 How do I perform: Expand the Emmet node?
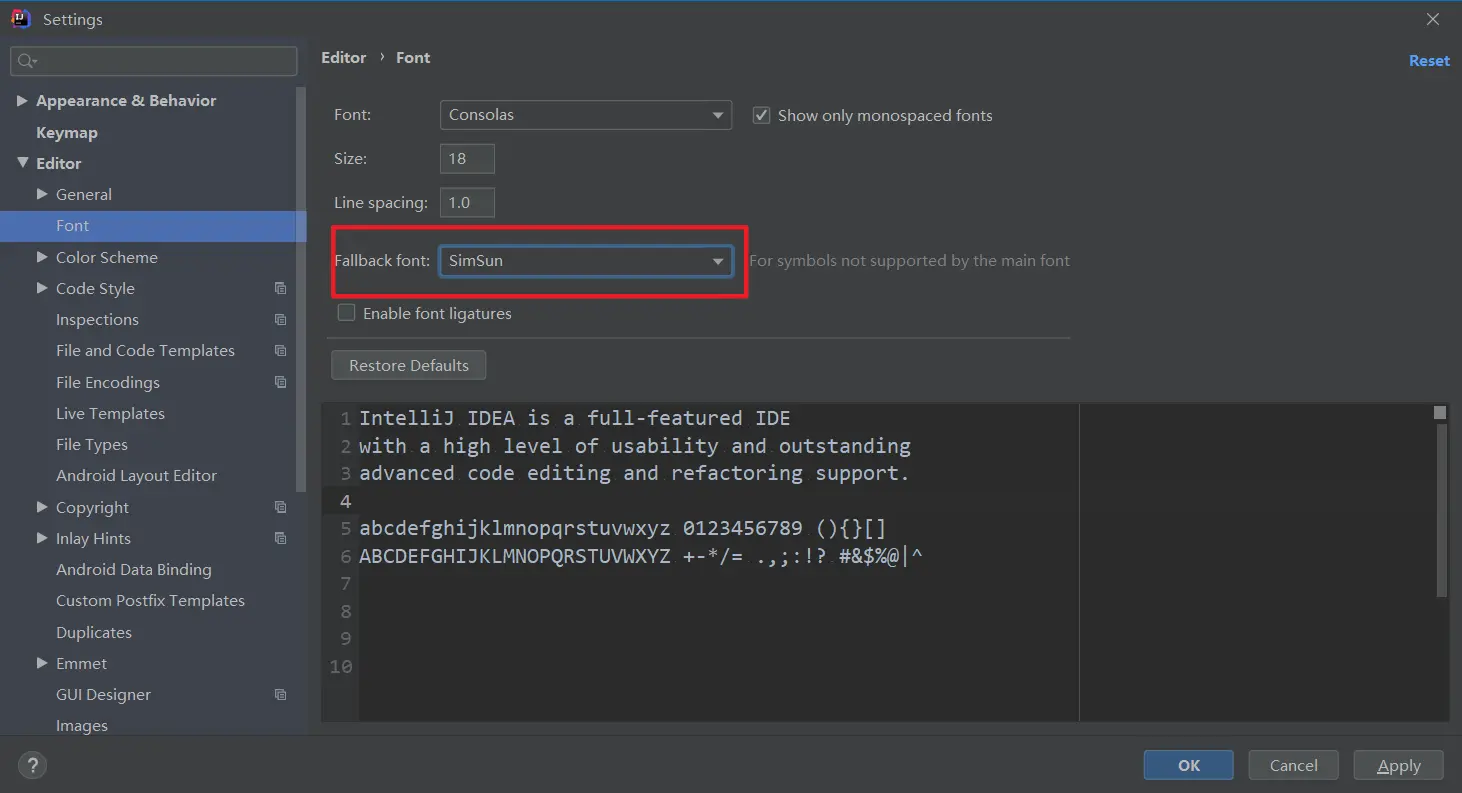[x=42, y=663]
